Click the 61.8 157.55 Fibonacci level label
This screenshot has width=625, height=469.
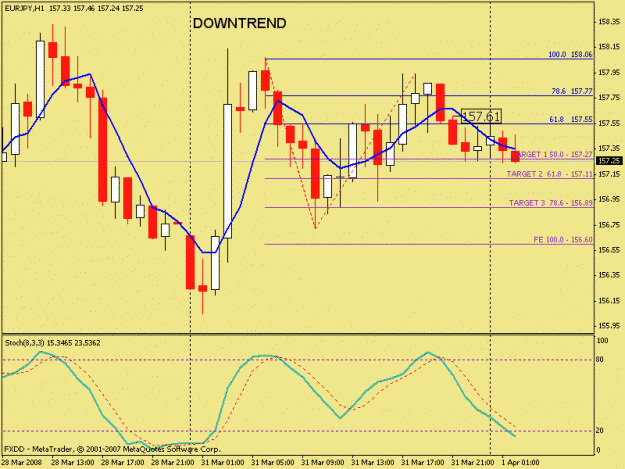click(571, 119)
